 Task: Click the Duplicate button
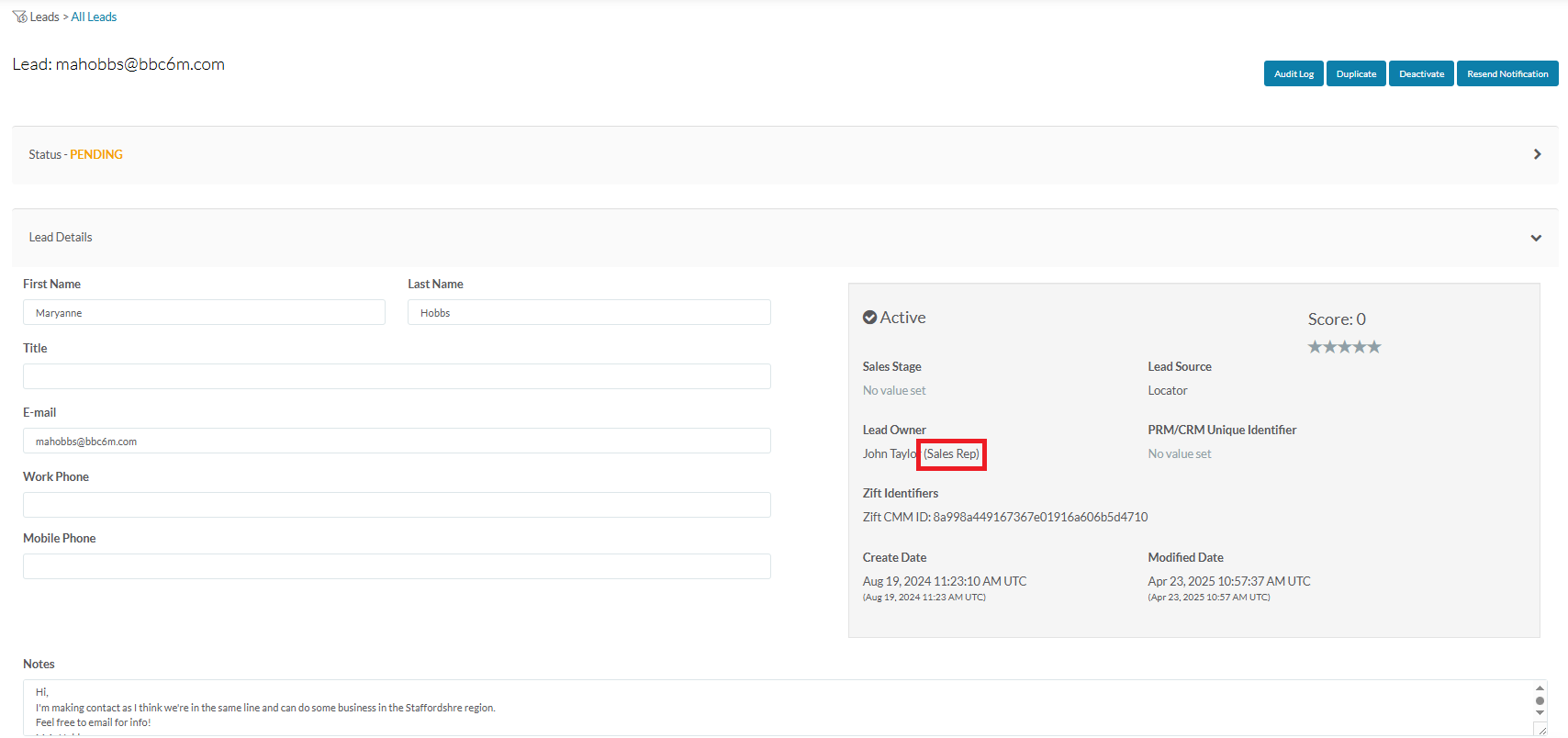click(x=1356, y=73)
